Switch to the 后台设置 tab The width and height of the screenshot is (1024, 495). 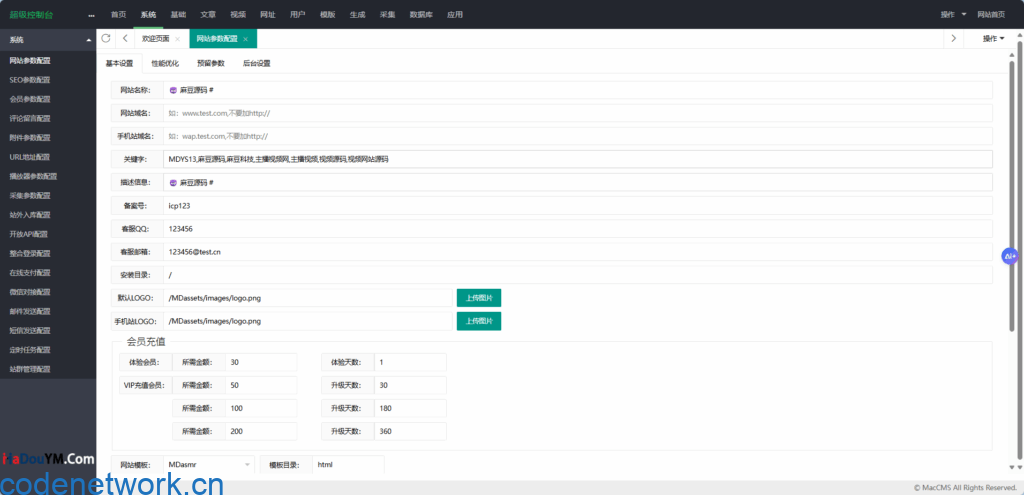(x=257, y=63)
